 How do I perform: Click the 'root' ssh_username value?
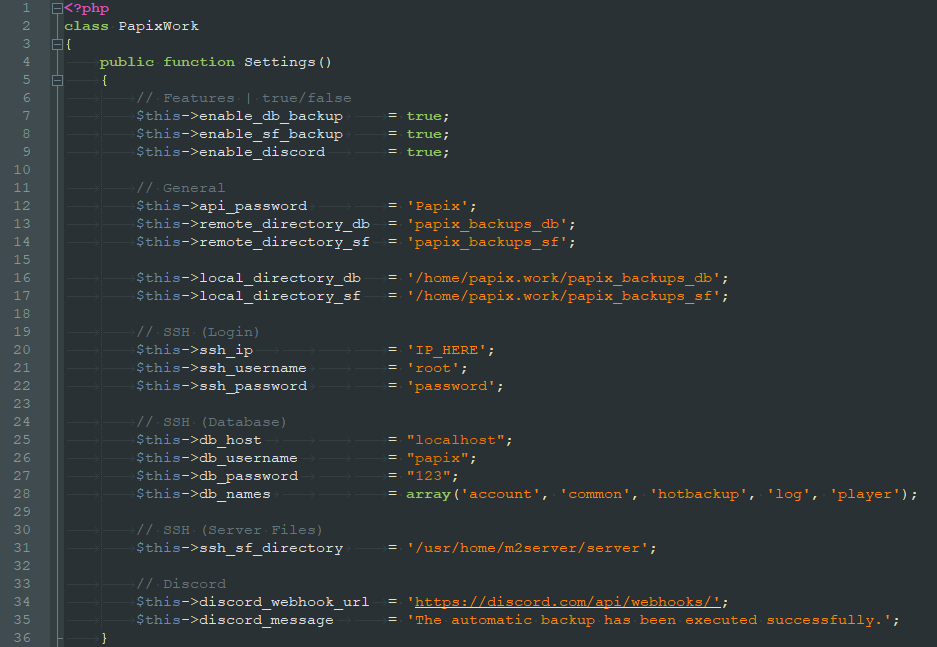[432, 368]
